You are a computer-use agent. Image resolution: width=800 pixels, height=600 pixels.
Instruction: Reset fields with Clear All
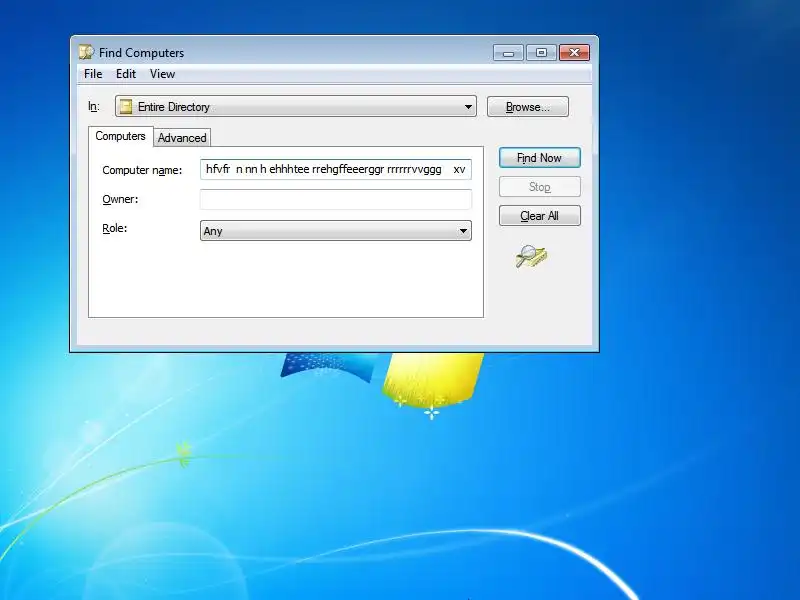(x=539, y=216)
